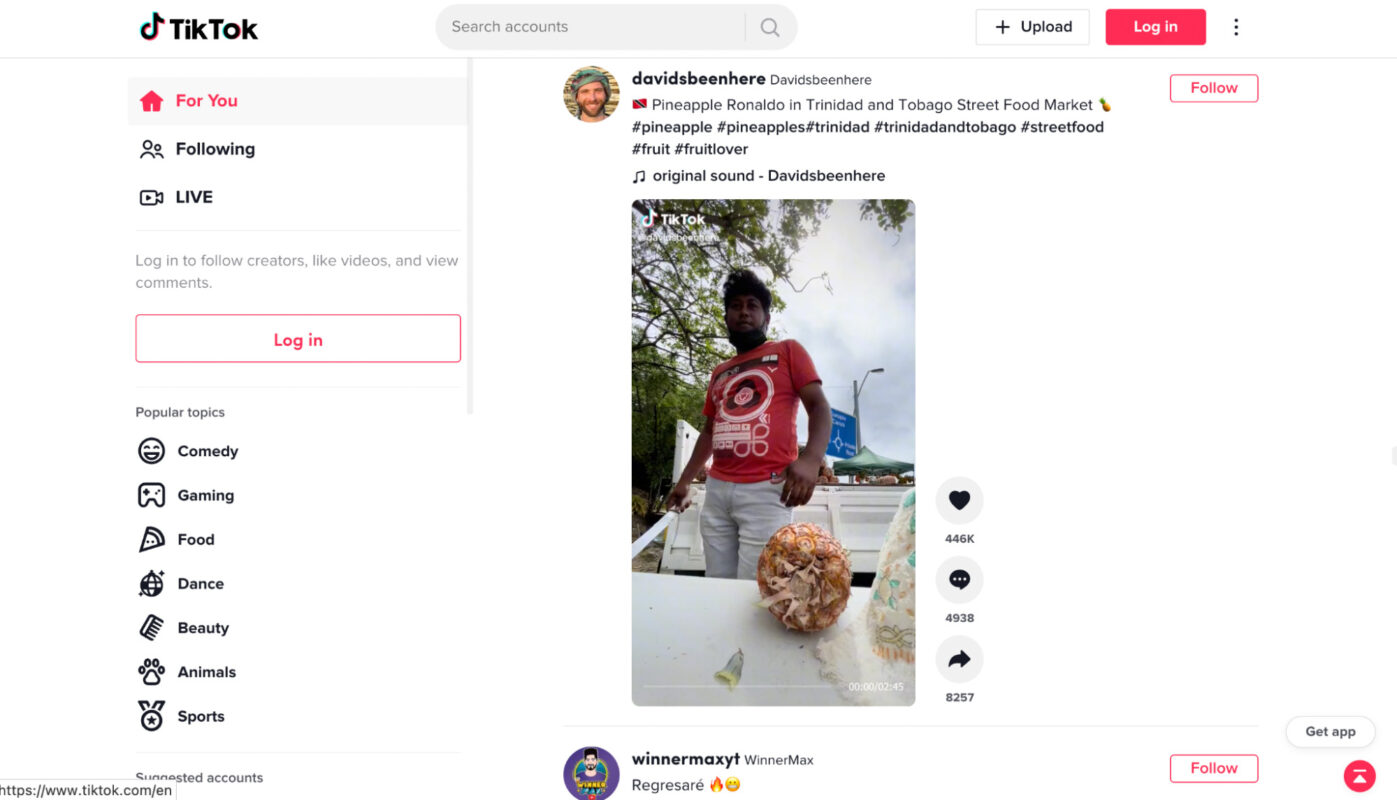Like the video with heart icon

click(x=959, y=500)
